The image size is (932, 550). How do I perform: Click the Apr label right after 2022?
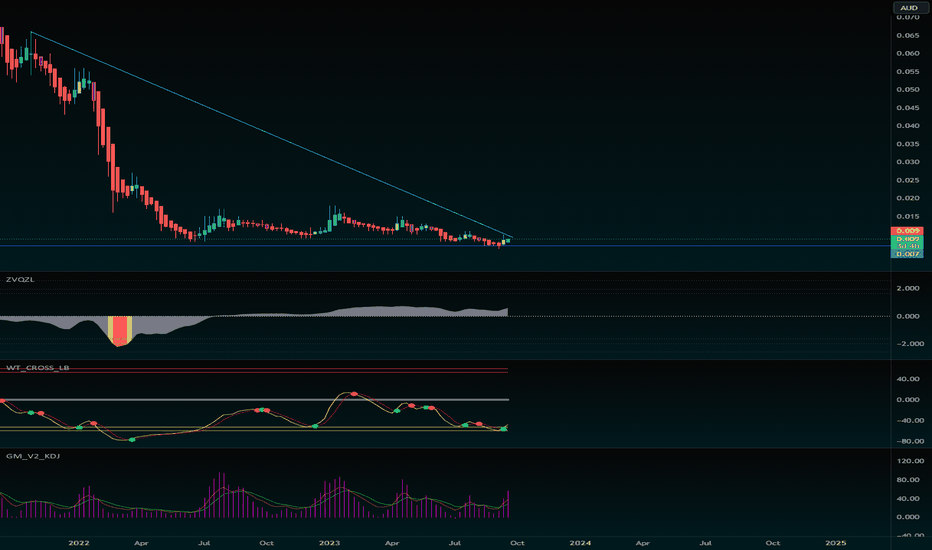coord(141,543)
